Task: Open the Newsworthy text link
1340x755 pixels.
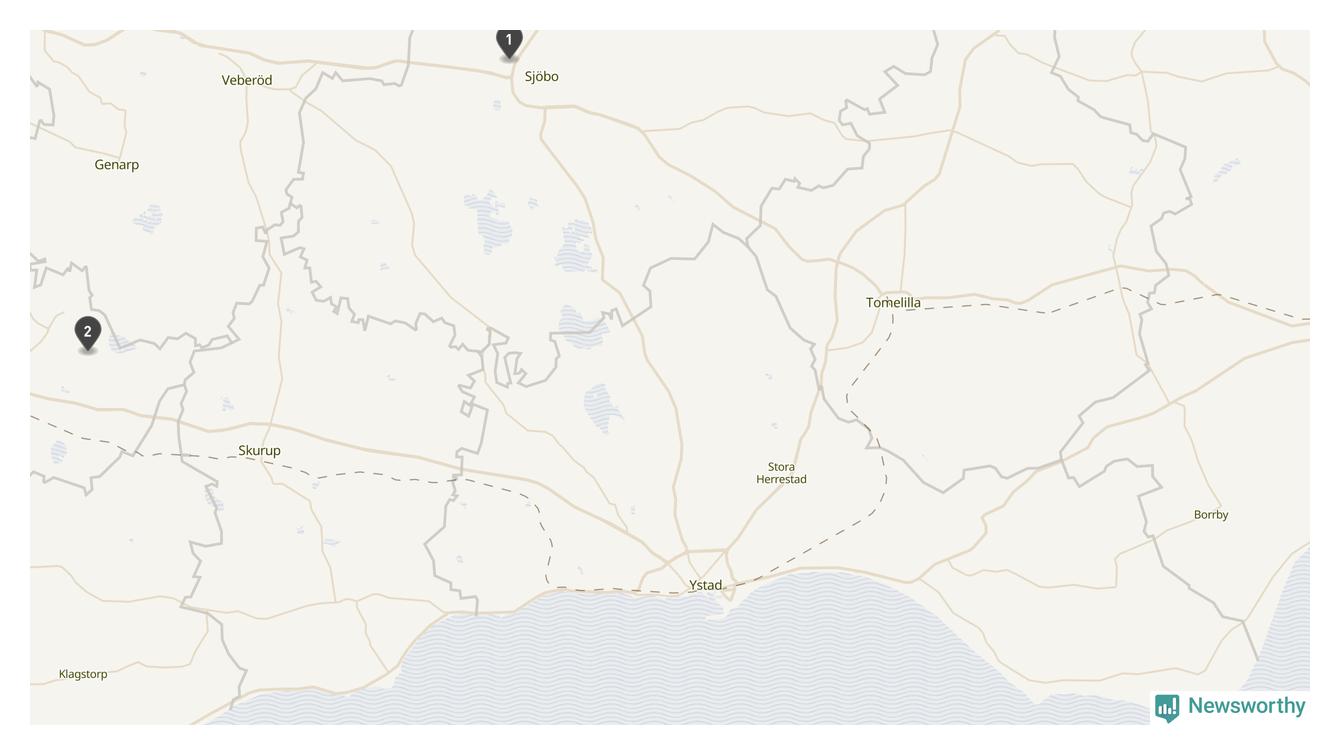Action: (x=1246, y=706)
